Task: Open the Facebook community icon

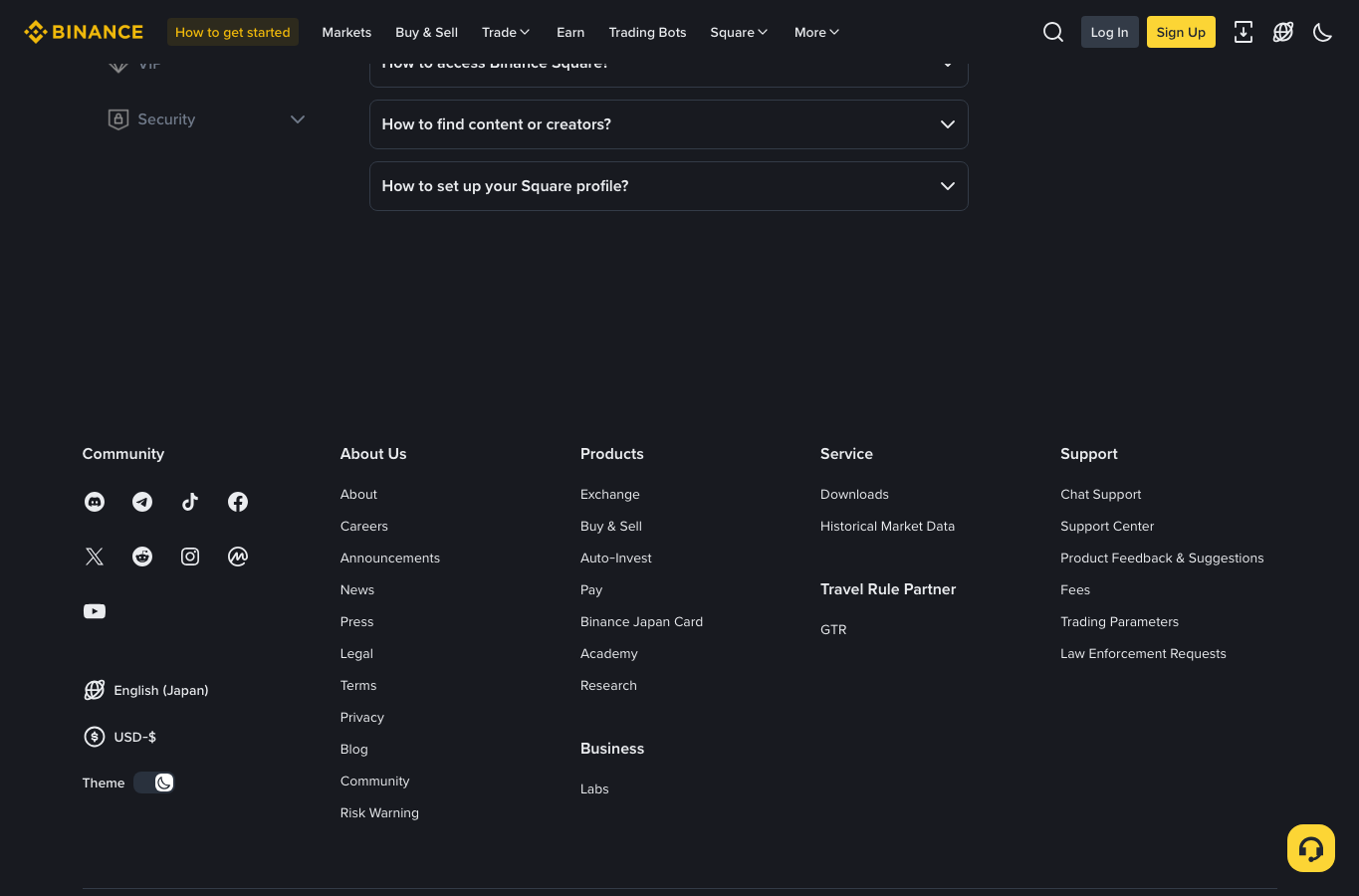Action: pos(238,502)
